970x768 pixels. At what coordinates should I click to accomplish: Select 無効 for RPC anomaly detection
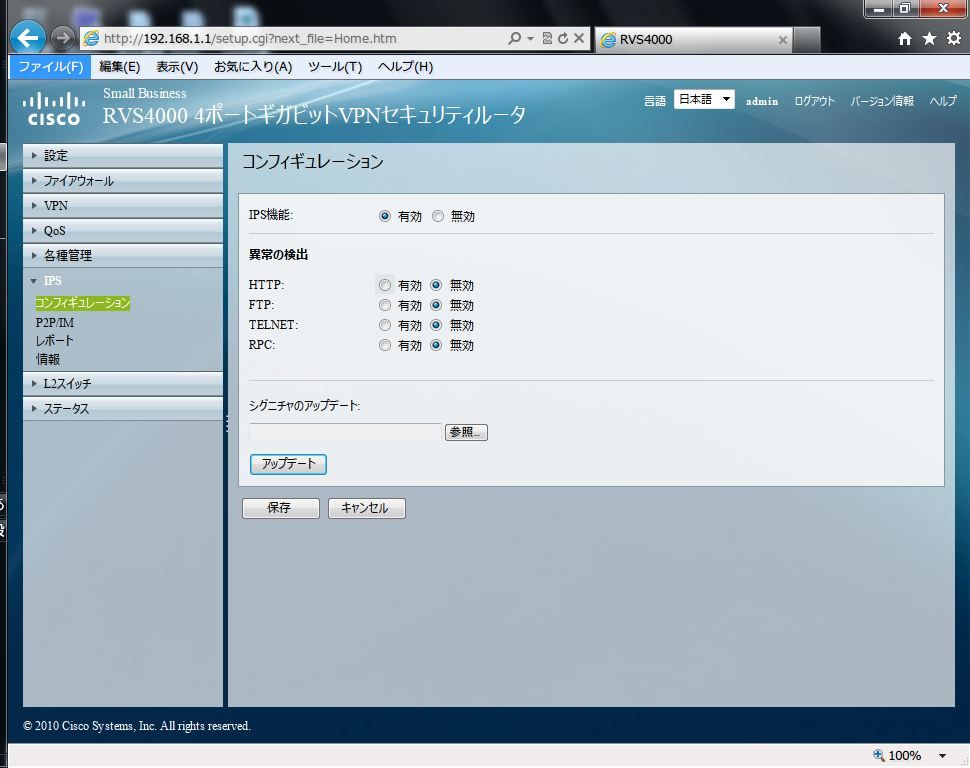(436, 345)
